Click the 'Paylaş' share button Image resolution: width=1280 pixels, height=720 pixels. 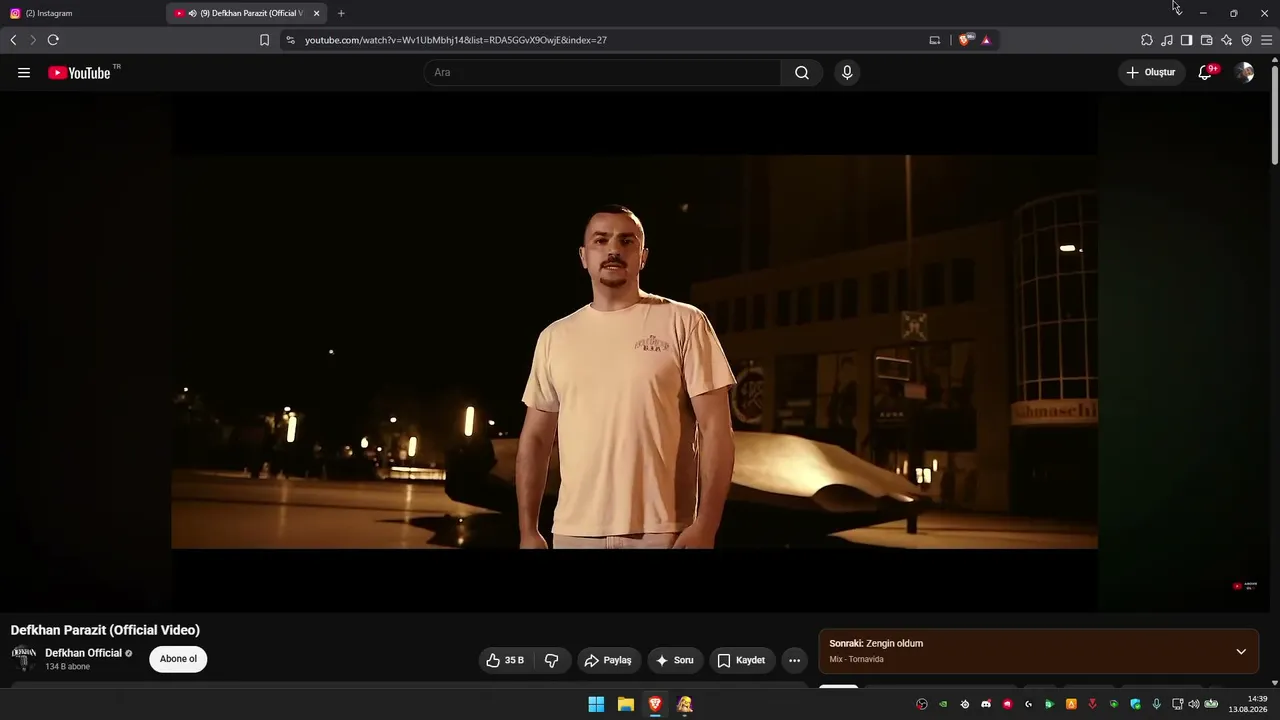(608, 660)
